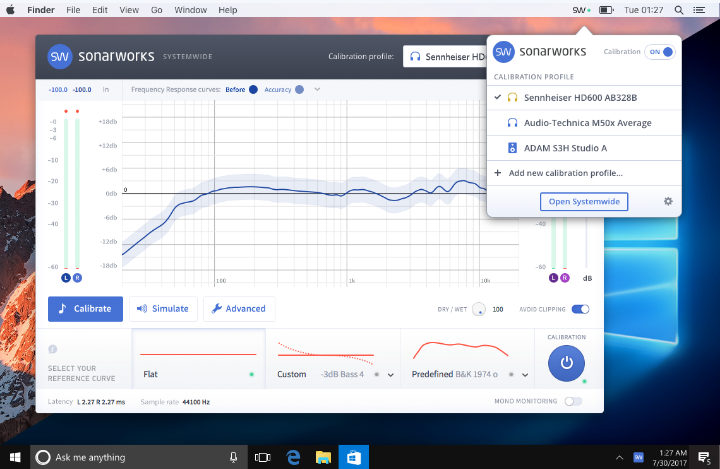Viewport: 720px width, 469px height.
Task: Launch Microsoft Edge from taskbar
Action: (293, 457)
